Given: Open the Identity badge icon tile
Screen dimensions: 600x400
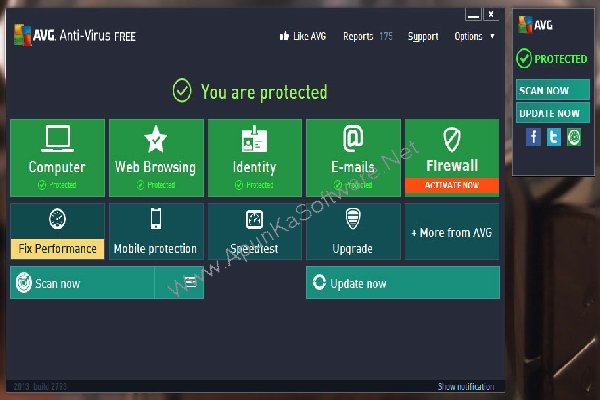Looking at the screenshot, I should point(254,139).
